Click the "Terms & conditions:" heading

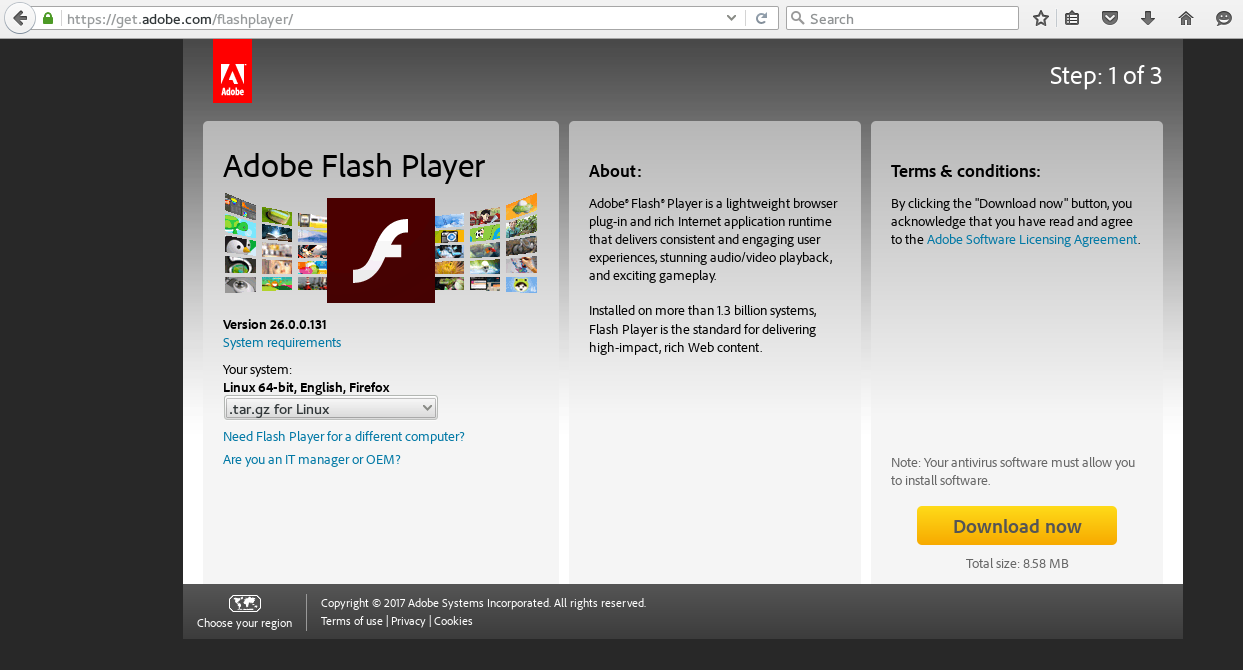coord(966,171)
